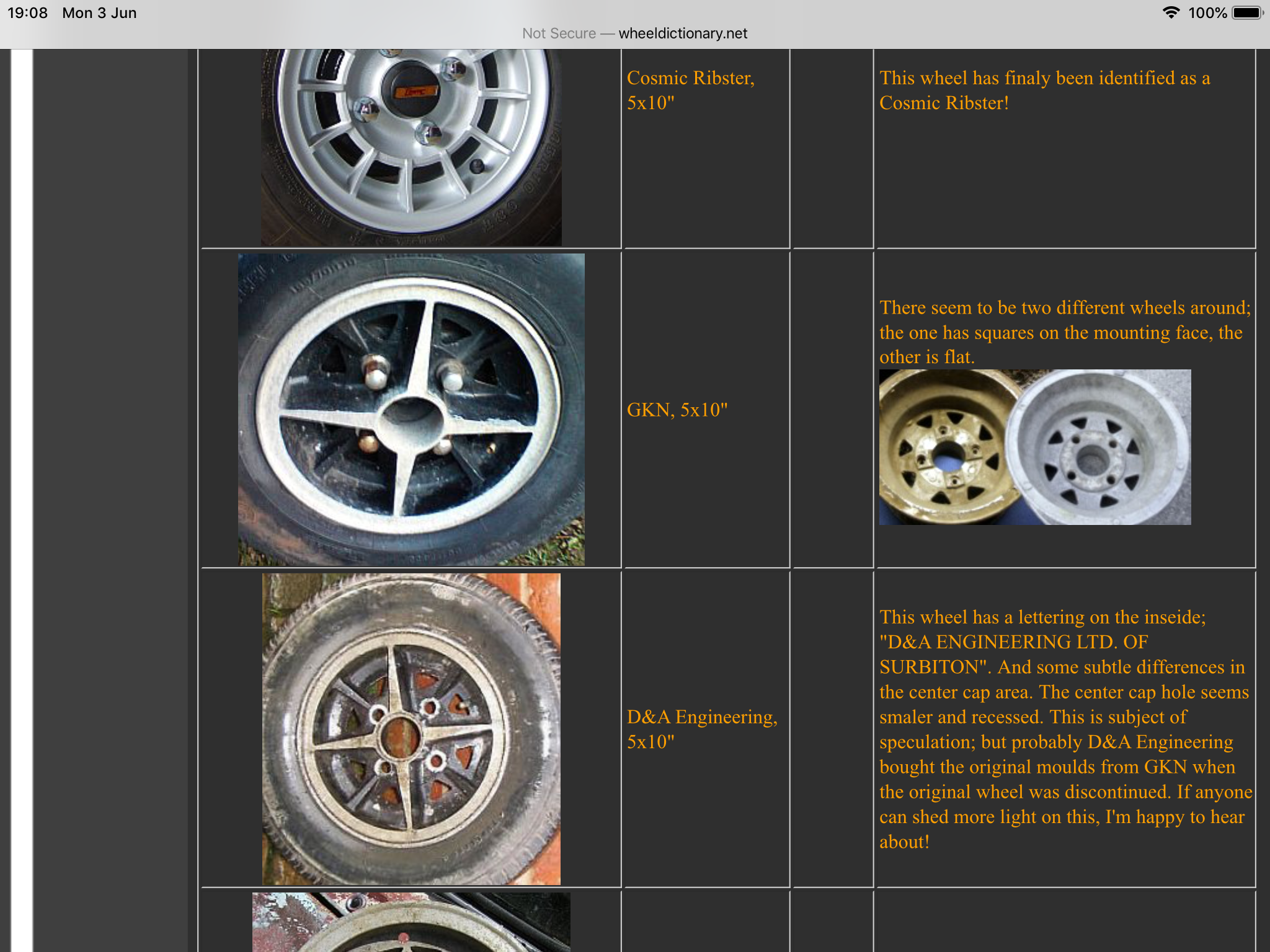This screenshot has height=952, width=1270.
Task: Tap the white vertical bar on the left
Action: click(22, 500)
